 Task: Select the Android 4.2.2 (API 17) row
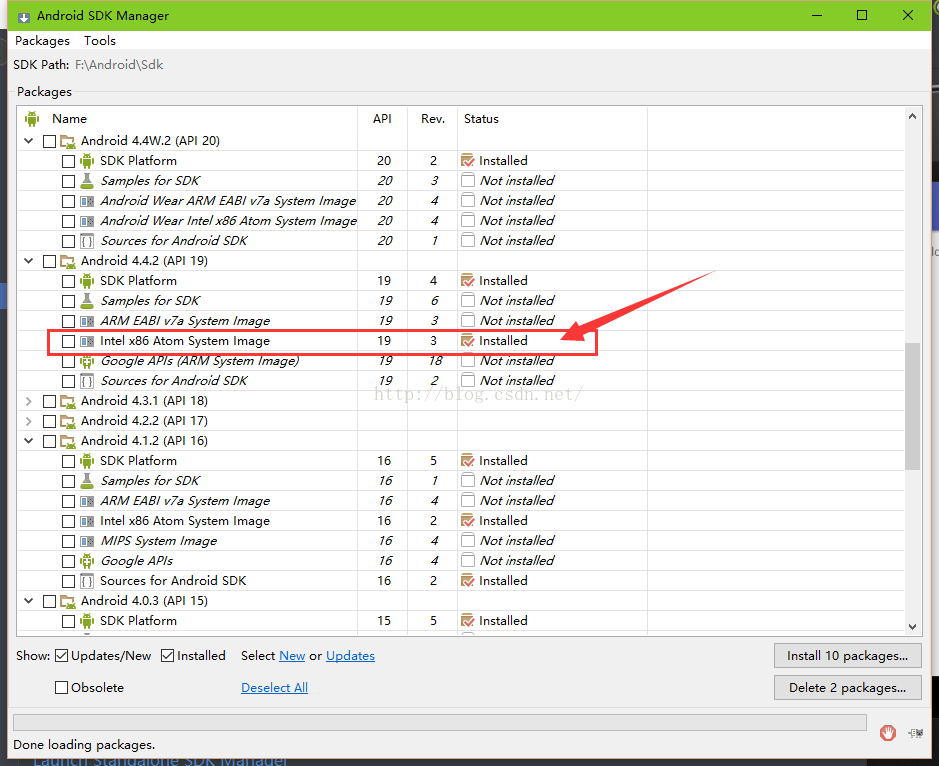(461, 421)
